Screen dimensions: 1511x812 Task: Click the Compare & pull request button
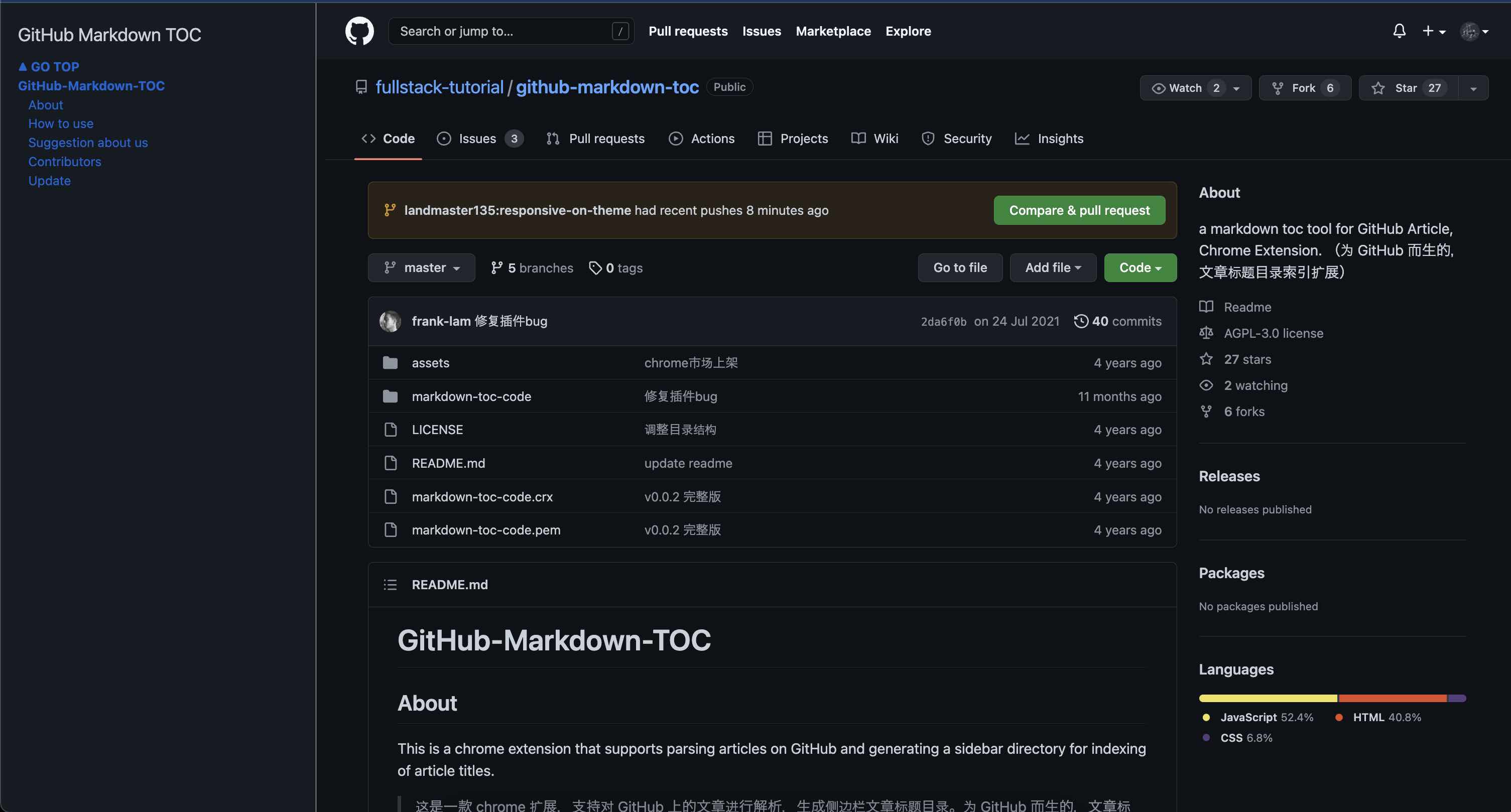tap(1079, 210)
